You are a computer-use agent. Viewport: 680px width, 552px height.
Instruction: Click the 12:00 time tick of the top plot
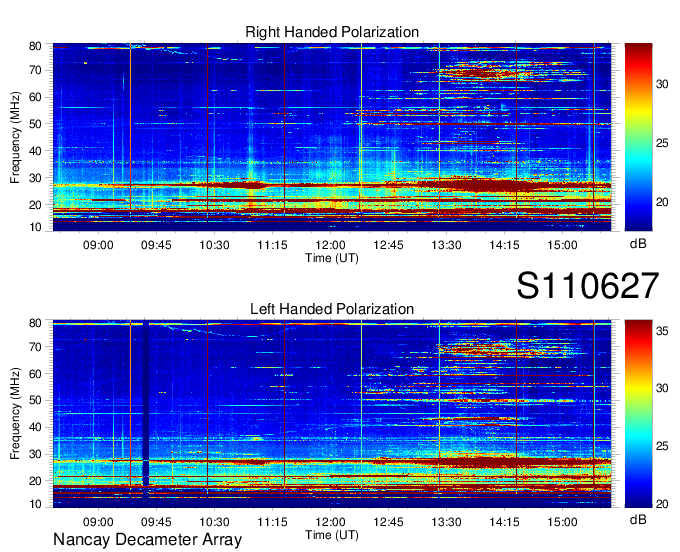click(x=330, y=245)
